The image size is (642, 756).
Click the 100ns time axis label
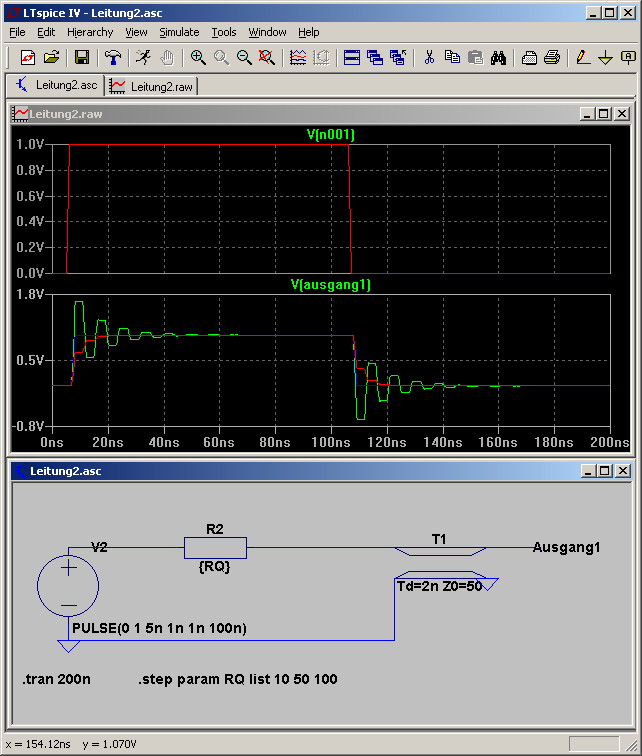coord(331,442)
